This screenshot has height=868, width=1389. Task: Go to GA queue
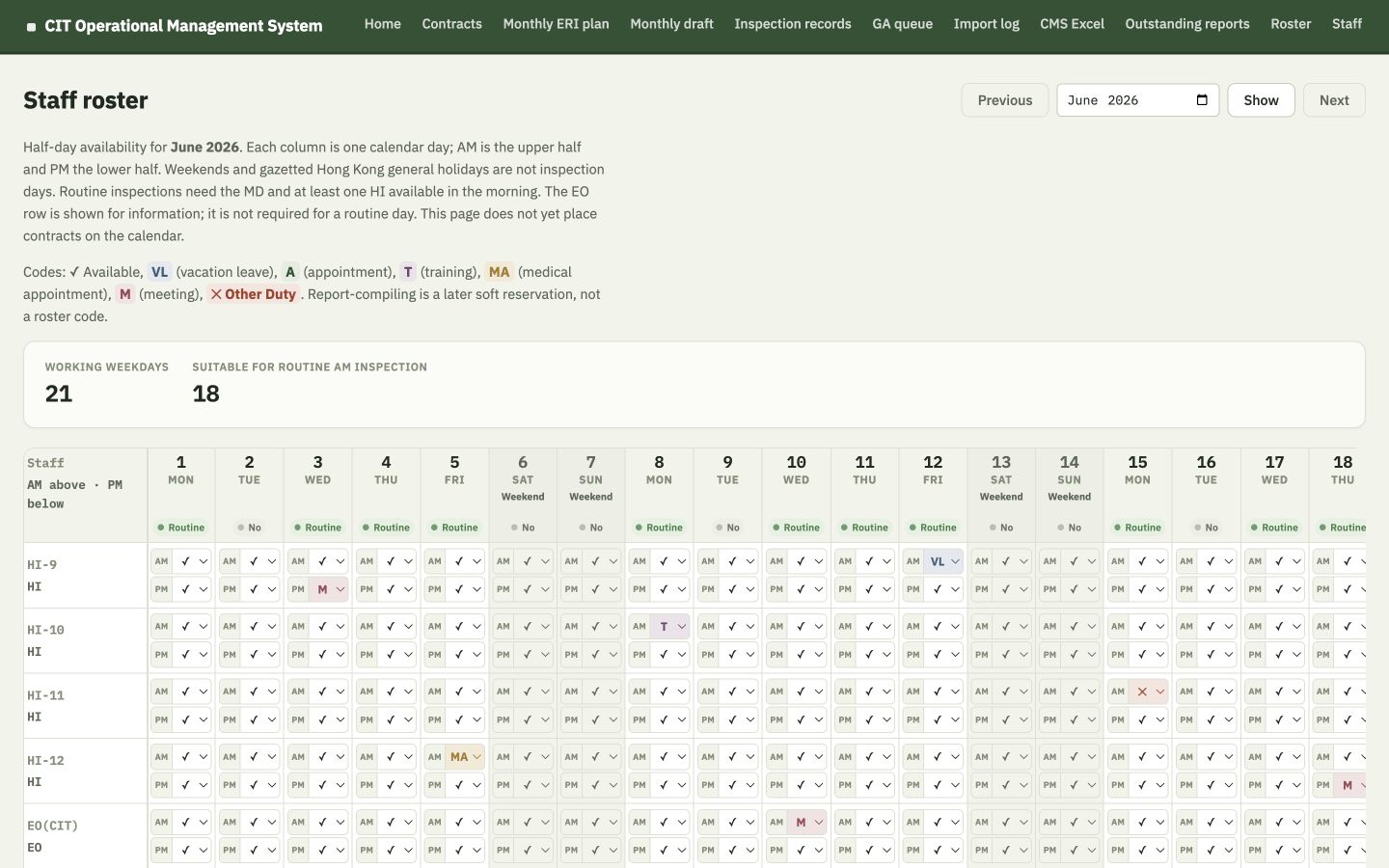[x=903, y=24]
